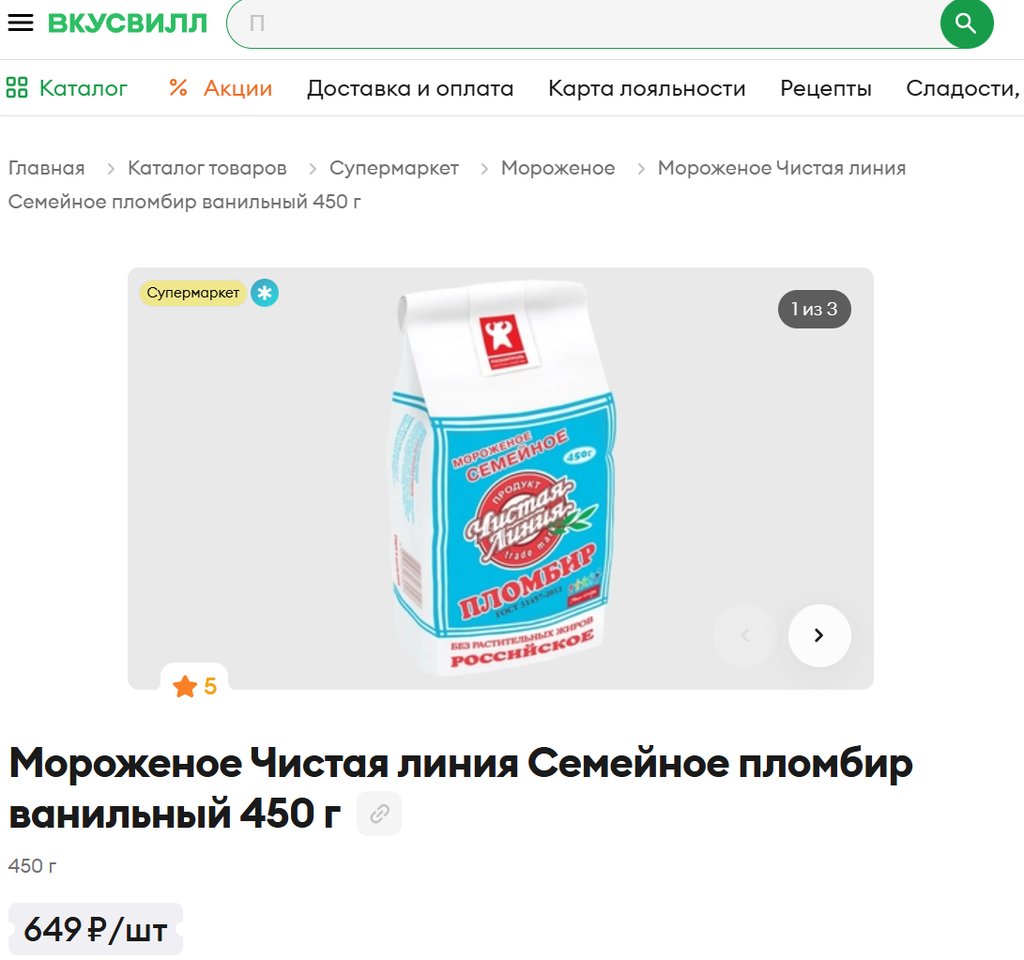Click the green search magnifier button
Screen dimensions: 1024x960
tap(966, 24)
